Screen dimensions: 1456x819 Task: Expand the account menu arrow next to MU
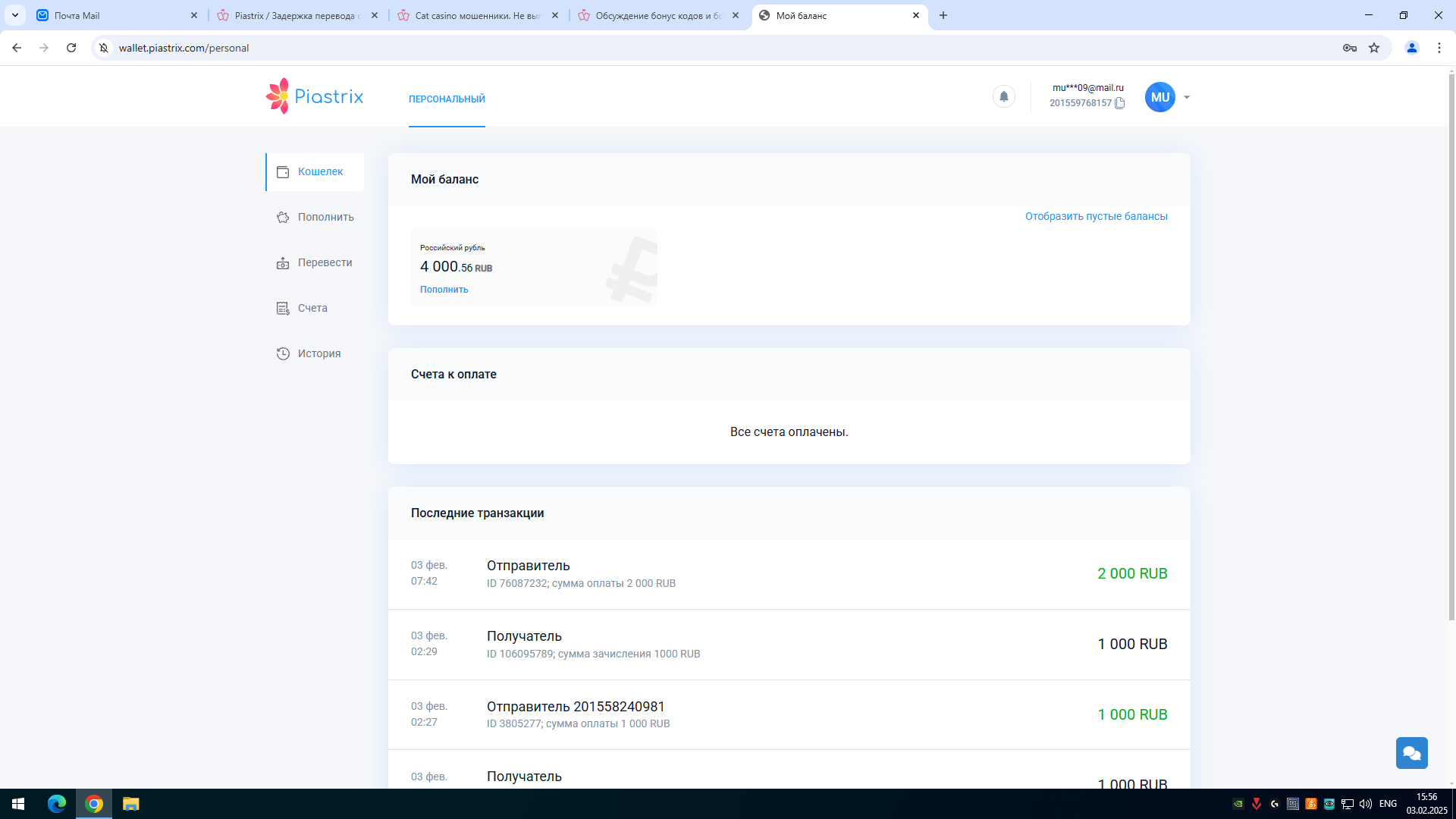[x=1187, y=97]
